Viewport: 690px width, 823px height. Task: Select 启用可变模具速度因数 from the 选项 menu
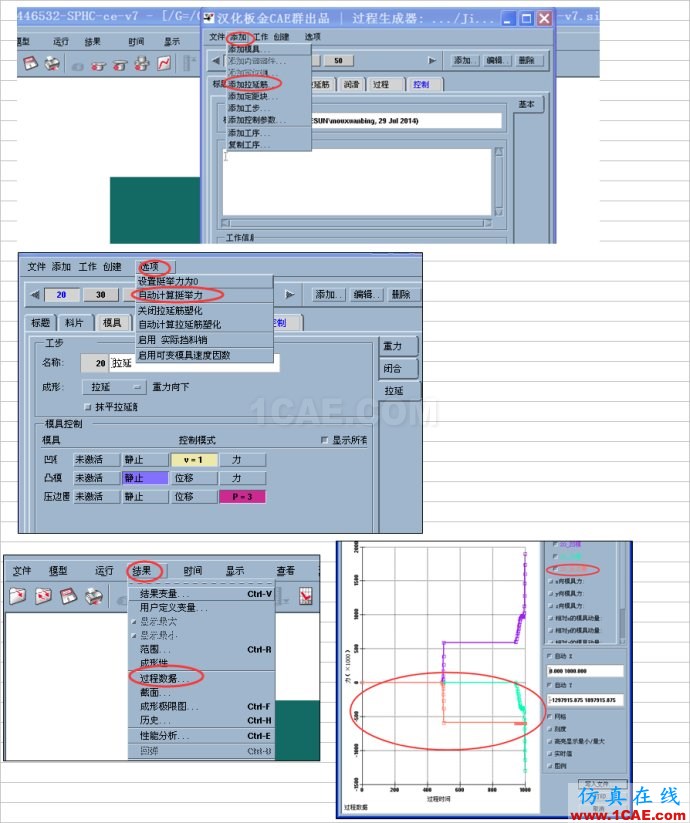click(x=184, y=355)
